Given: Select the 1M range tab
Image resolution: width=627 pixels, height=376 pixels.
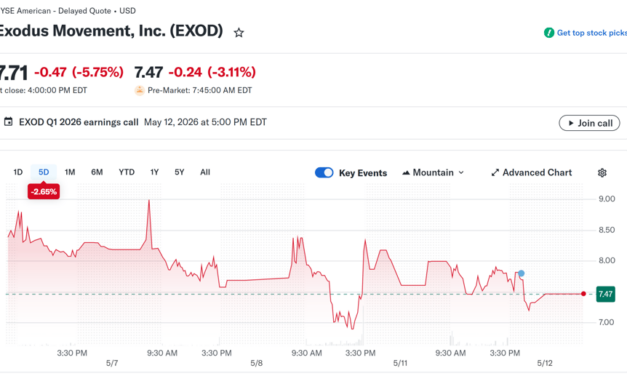Looking at the screenshot, I should click(x=70, y=172).
